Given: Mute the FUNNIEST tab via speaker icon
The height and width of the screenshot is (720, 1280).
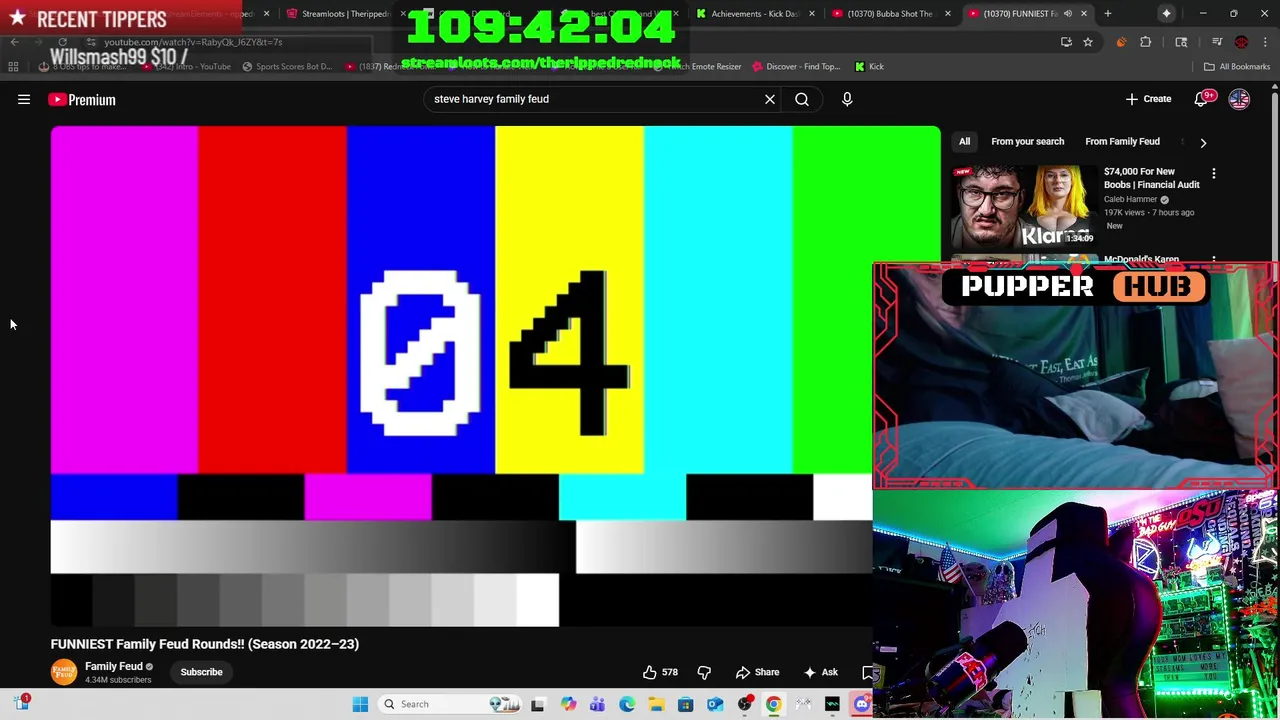Looking at the screenshot, I should 1067,14.
